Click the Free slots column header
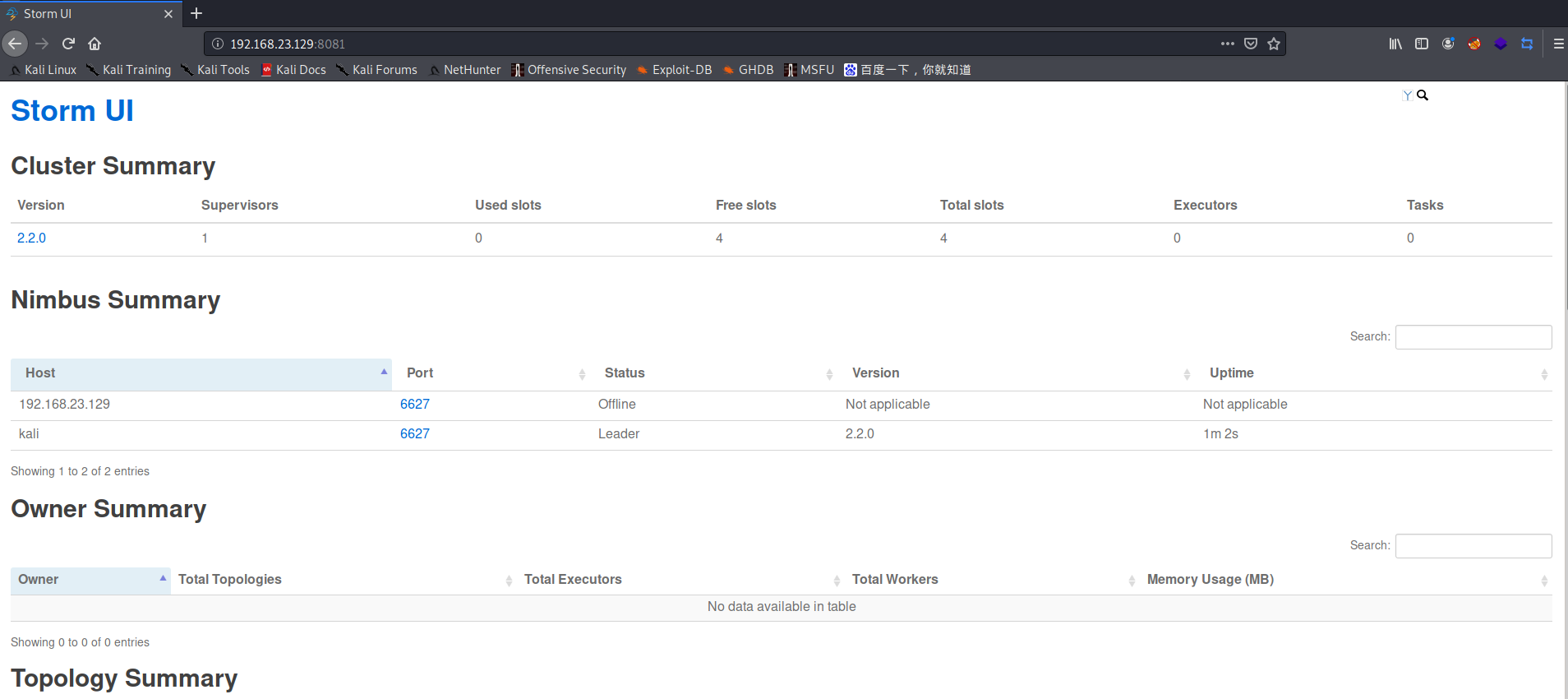1568x699 pixels. point(746,205)
